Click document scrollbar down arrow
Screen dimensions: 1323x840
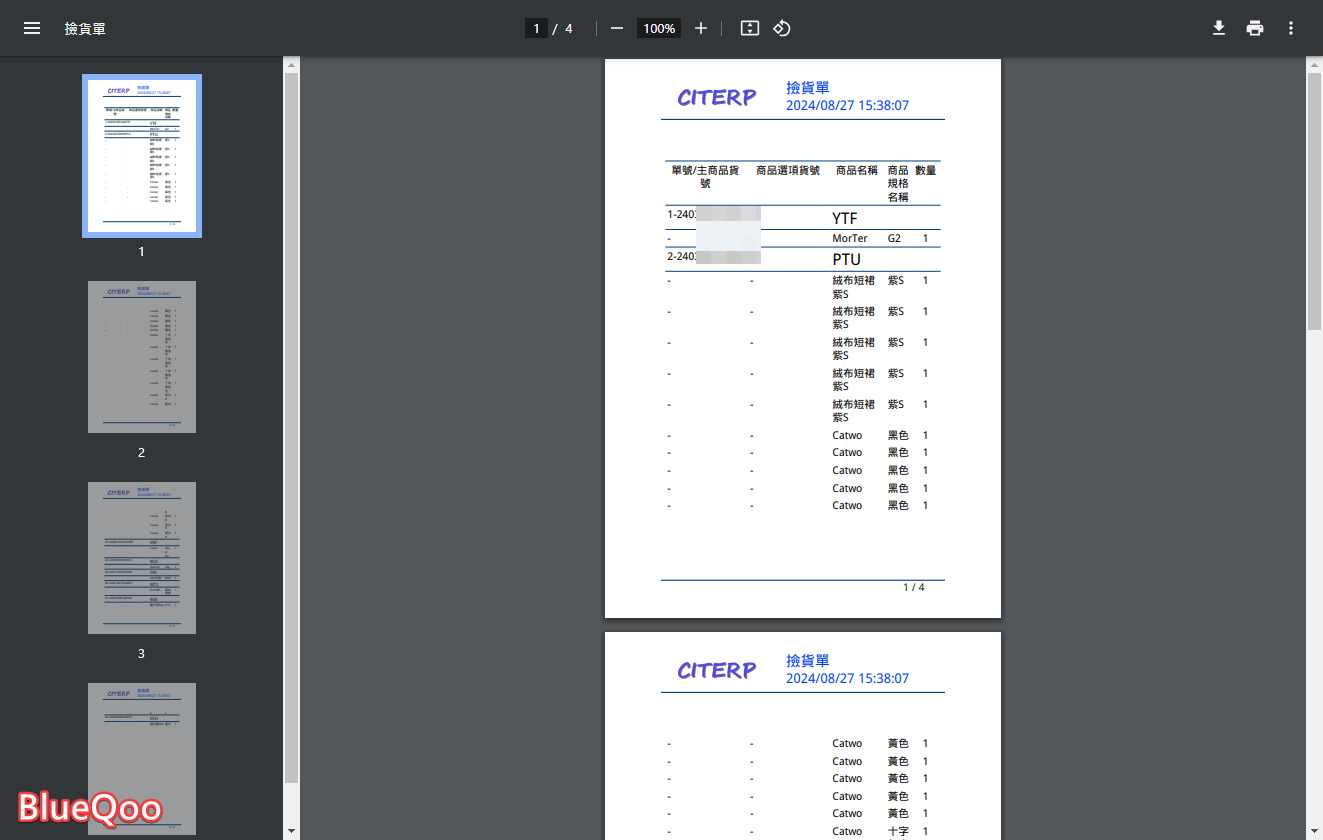click(1314, 830)
